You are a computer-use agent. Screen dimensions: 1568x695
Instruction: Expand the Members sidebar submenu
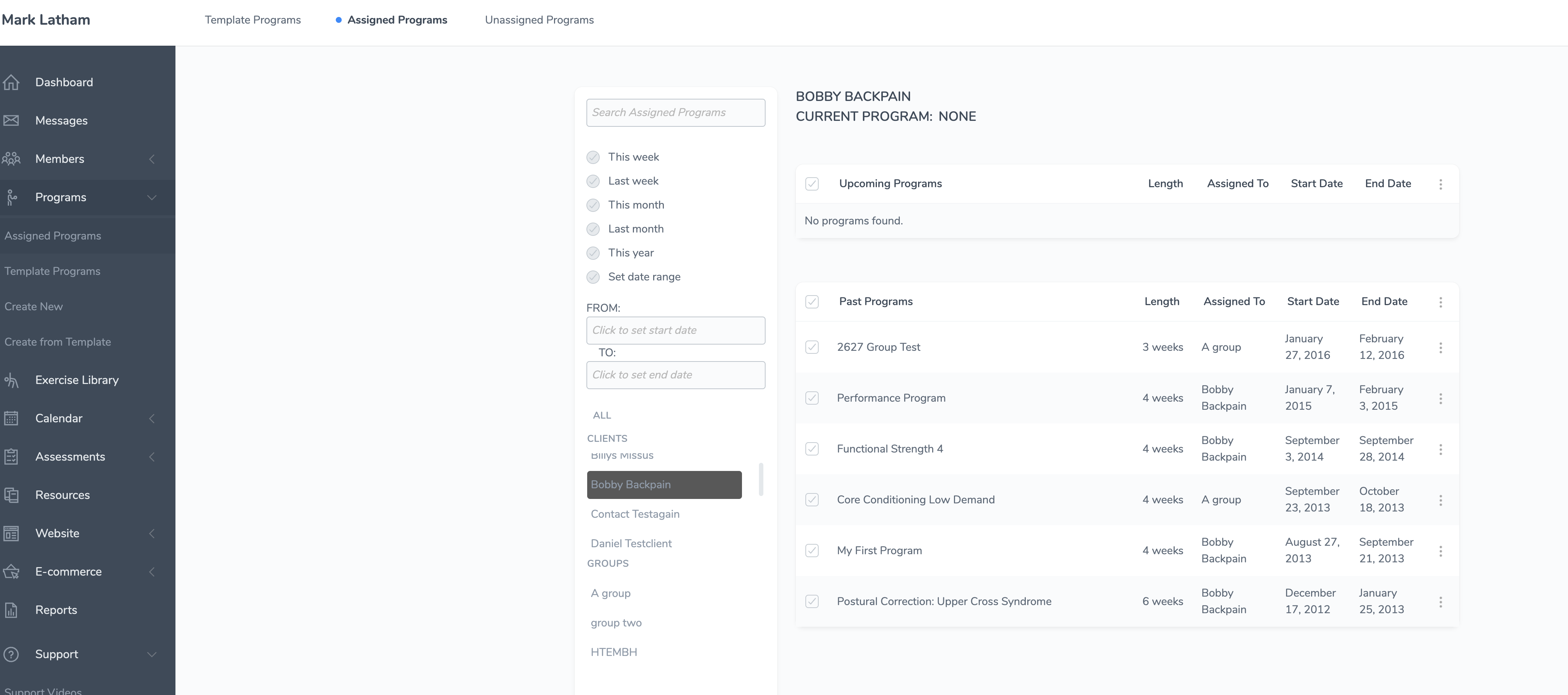151,159
